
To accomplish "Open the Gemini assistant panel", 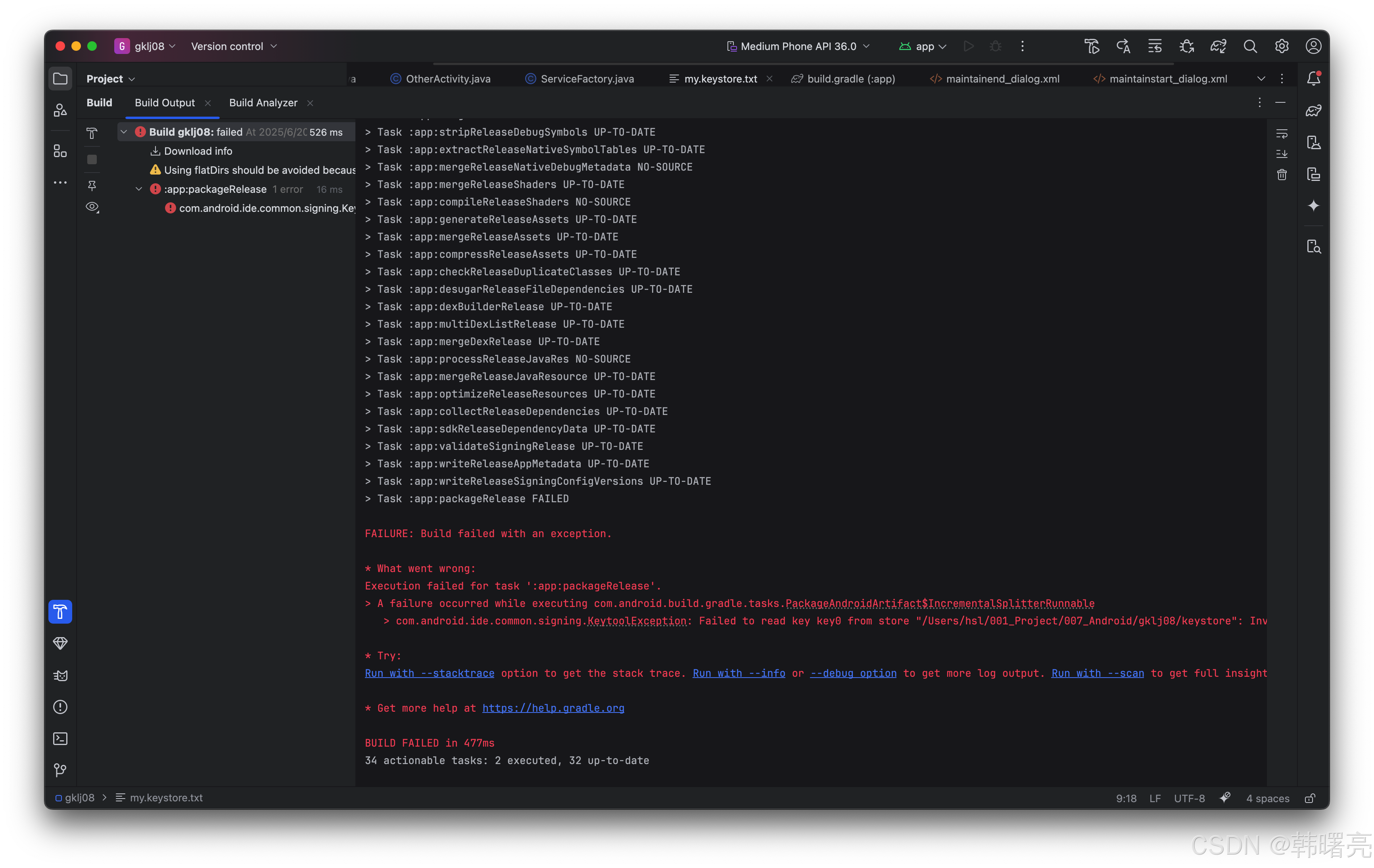I will click(x=1314, y=206).
